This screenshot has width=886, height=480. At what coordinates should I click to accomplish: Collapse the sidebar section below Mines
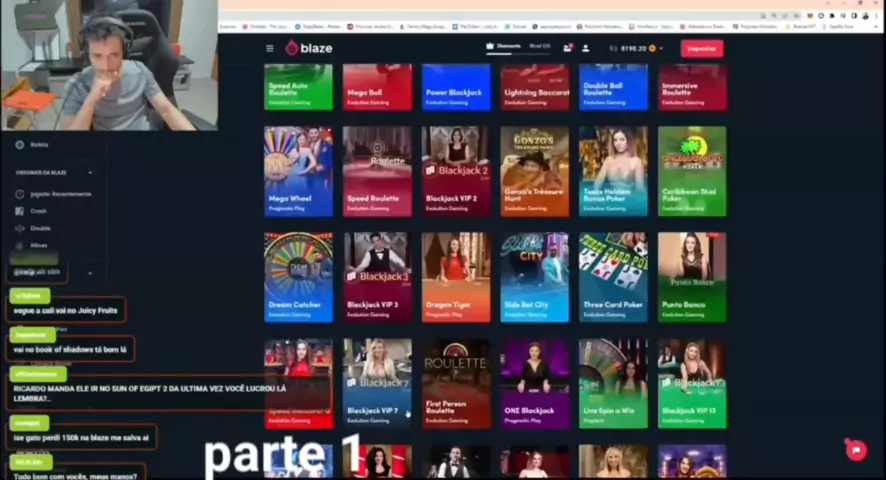point(90,272)
